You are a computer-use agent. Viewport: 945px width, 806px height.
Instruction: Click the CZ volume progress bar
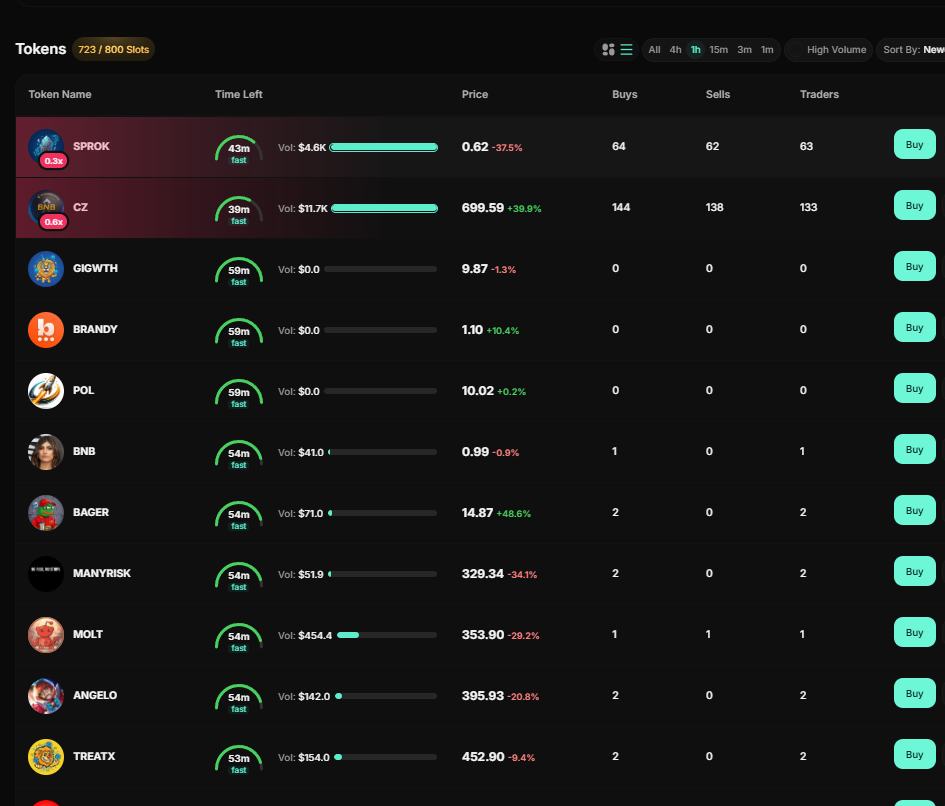point(385,208)
